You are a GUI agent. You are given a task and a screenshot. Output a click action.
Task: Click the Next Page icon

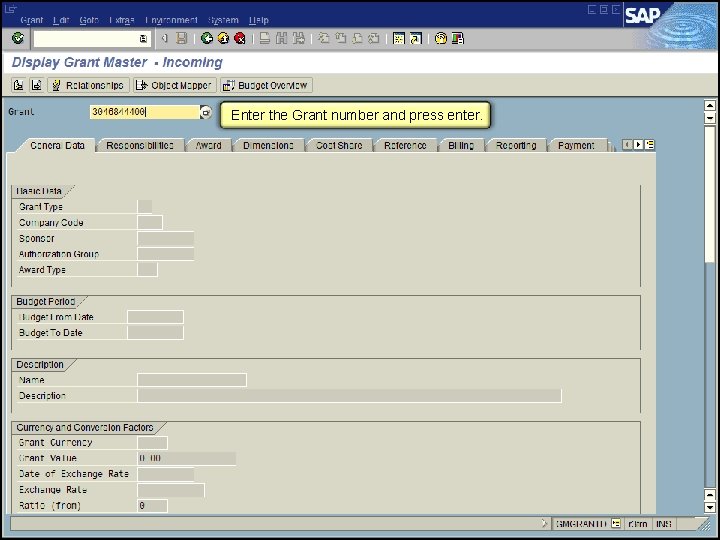point(357,39)
